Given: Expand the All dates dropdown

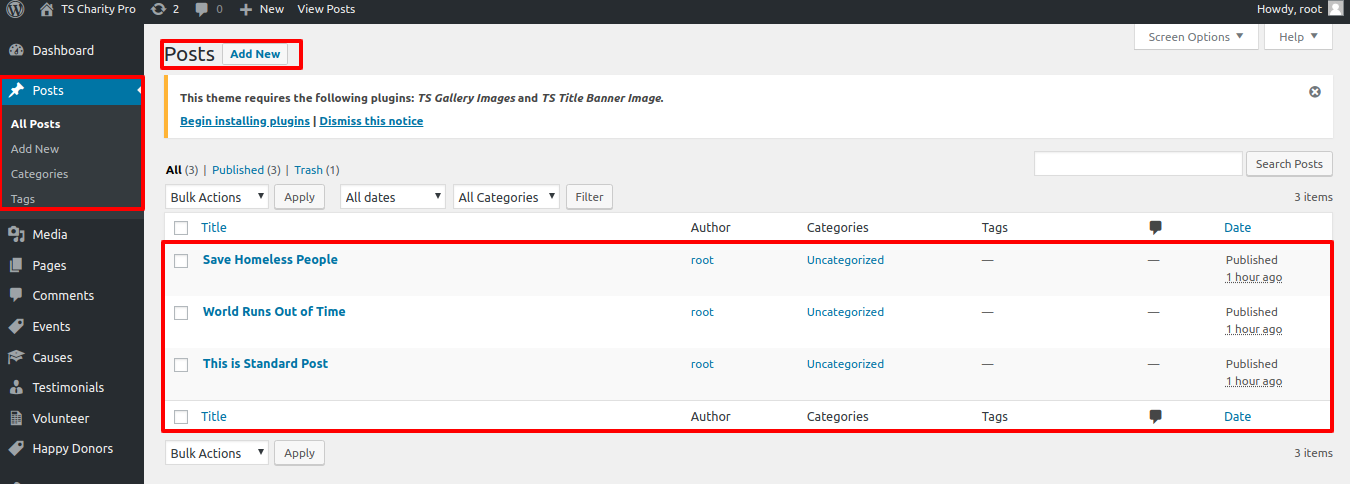Looking at the screenshot, I should click(x=393, y=197).
